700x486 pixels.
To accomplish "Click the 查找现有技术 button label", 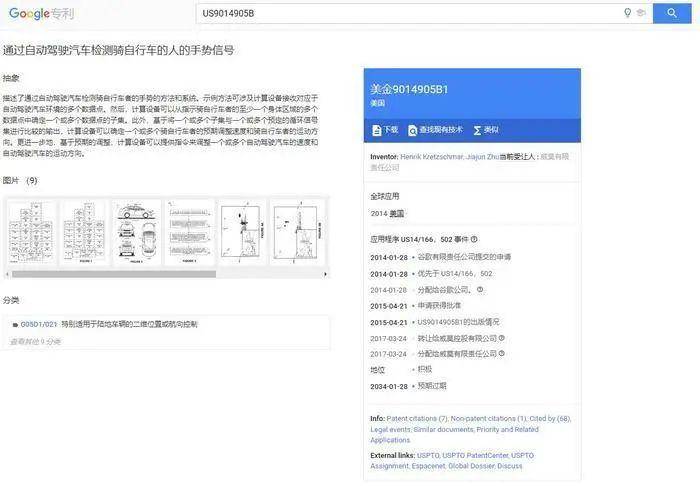I will tap(441, 130).
